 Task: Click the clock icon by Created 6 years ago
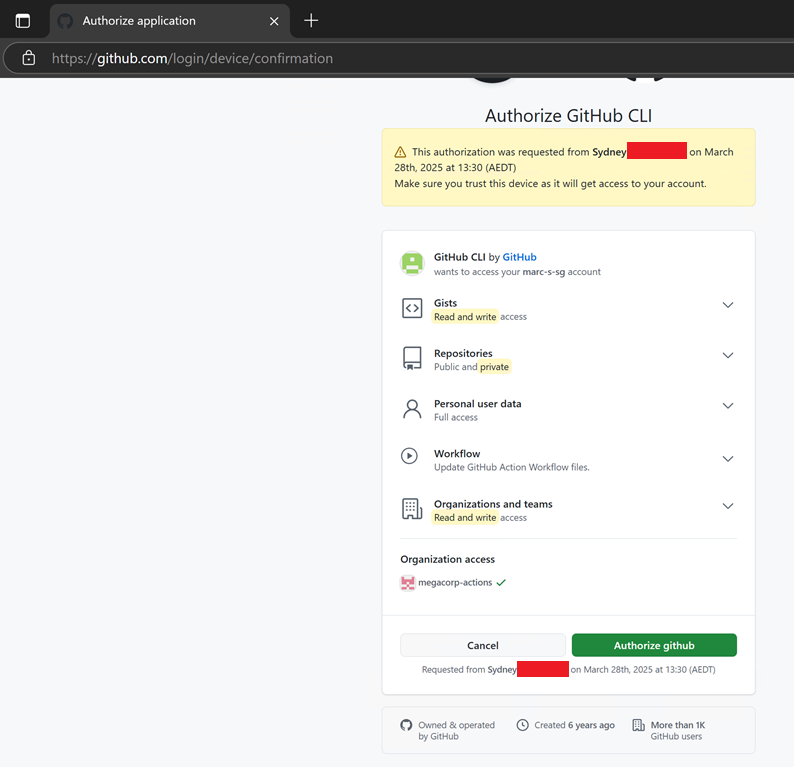(x=523, y=725)
